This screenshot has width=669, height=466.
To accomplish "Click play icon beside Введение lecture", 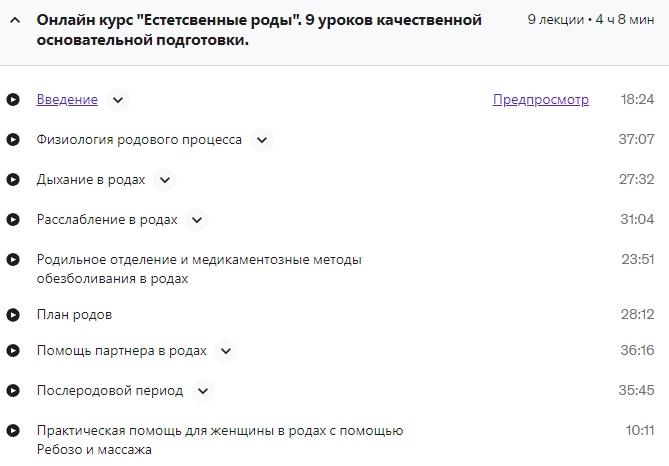I will coord(13,100).
